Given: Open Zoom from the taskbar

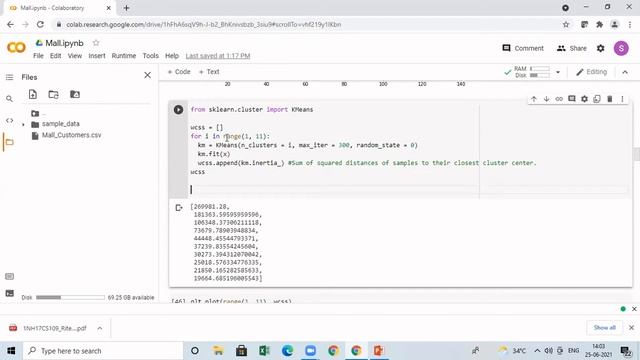Looking at the screenshot, I should [x=310, y=351].
